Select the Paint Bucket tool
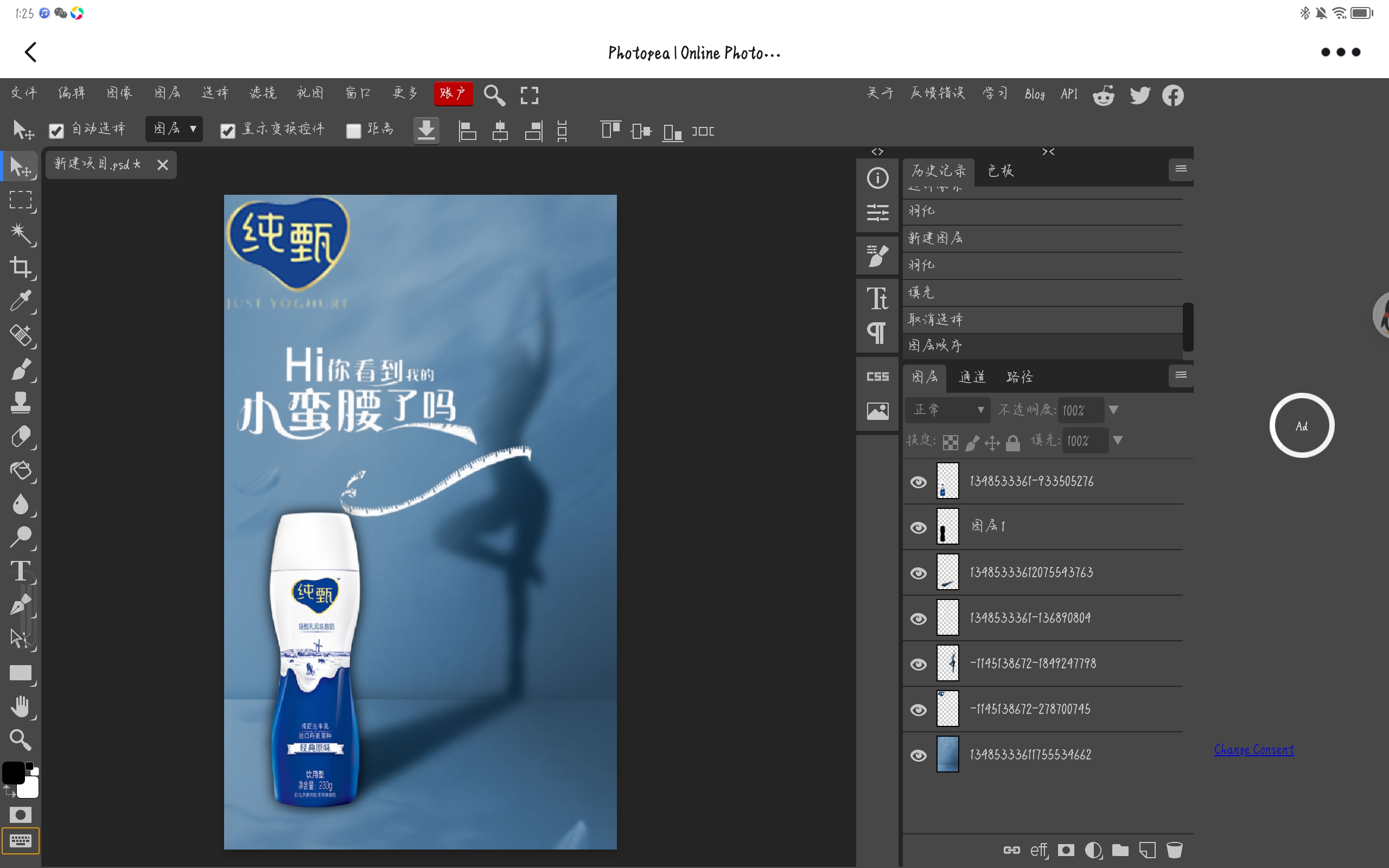Viewport: 1389px width, 868px height. [x=21, y=470]
